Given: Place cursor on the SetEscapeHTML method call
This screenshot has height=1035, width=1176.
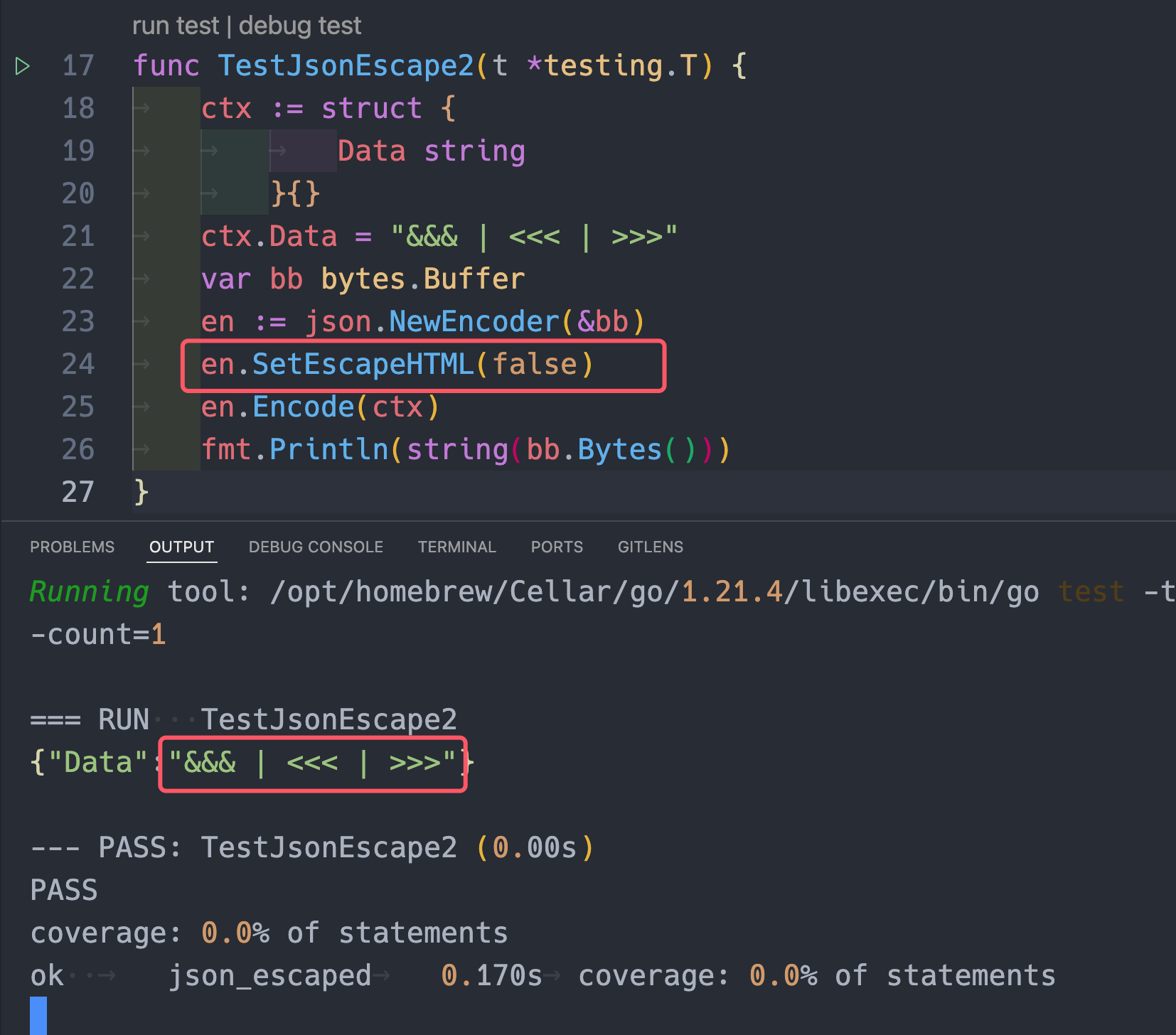Looking at the screenshot, I should coord(363,364).
